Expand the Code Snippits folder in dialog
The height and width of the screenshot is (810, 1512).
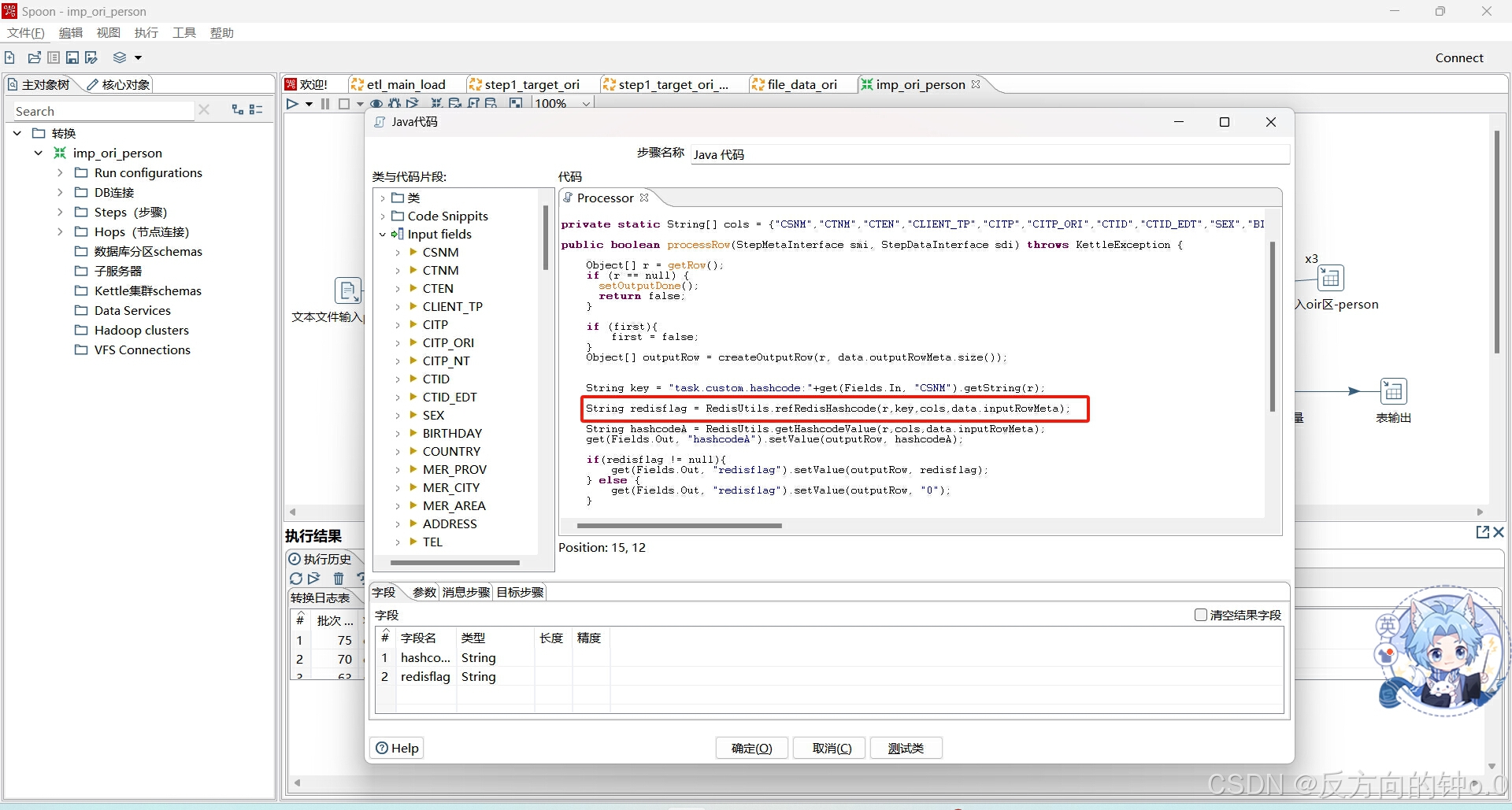(383, 216)
